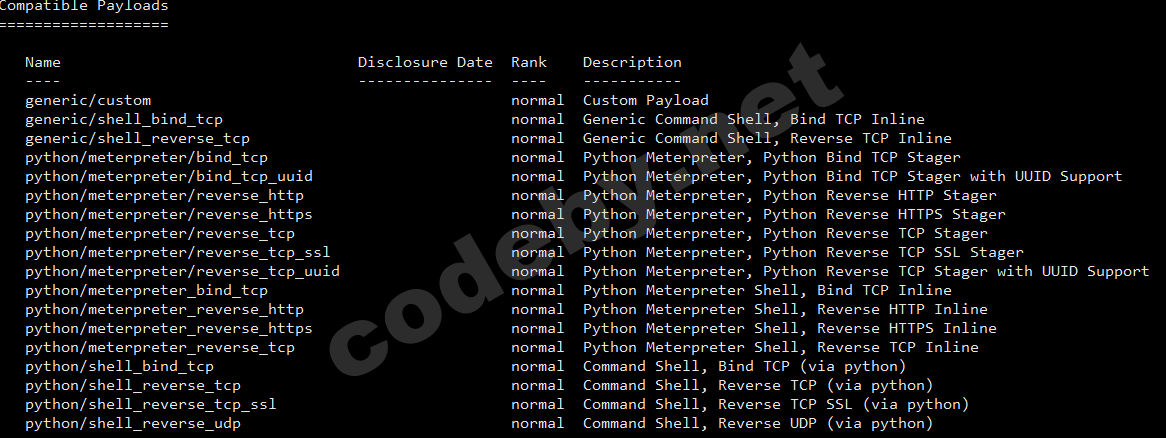This screenshot has height=438, width=1166.
Task: Click python/shell_reverse_tcp_ssl payload name
Action: click(151, 404)
